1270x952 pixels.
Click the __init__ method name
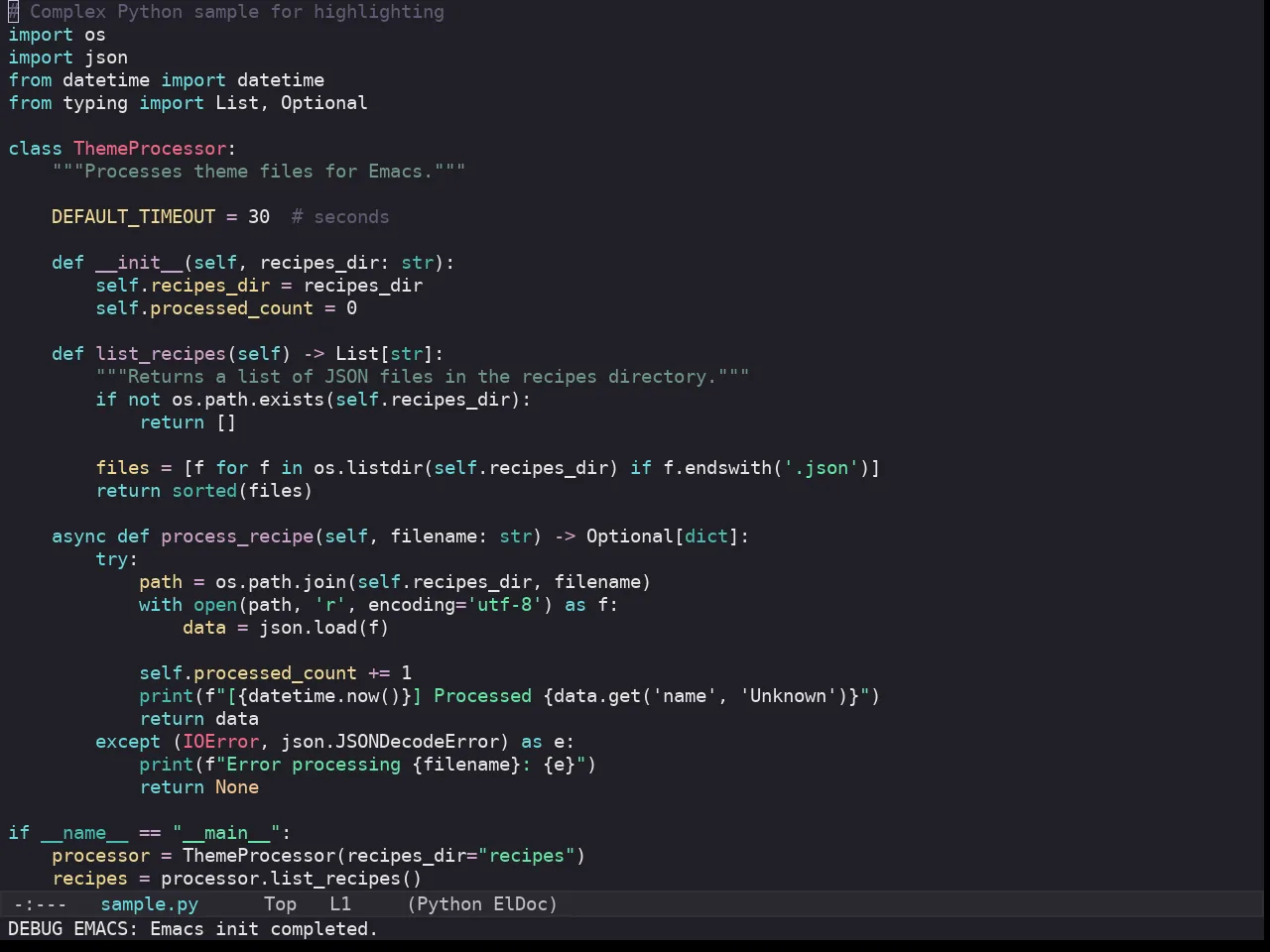coord(139,263)
